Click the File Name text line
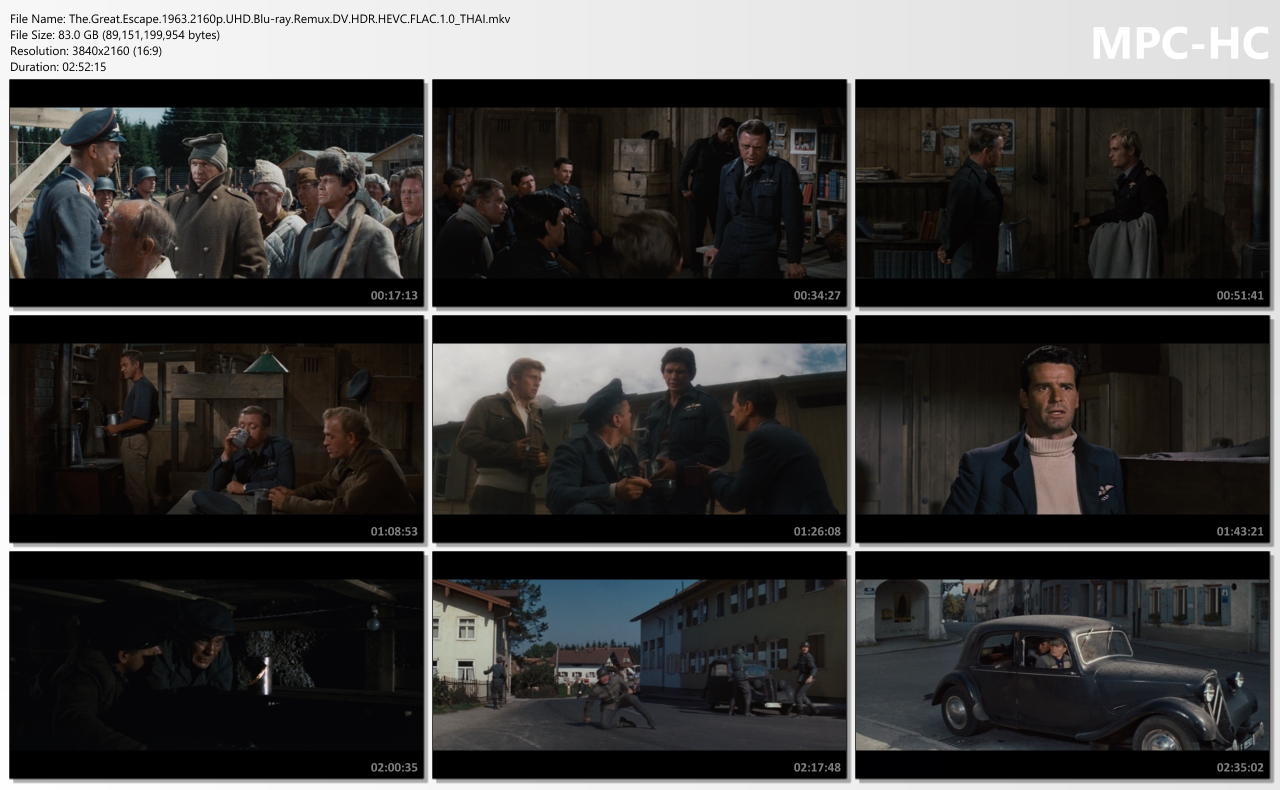1280x790 pixels. click(x=260, y=19)
